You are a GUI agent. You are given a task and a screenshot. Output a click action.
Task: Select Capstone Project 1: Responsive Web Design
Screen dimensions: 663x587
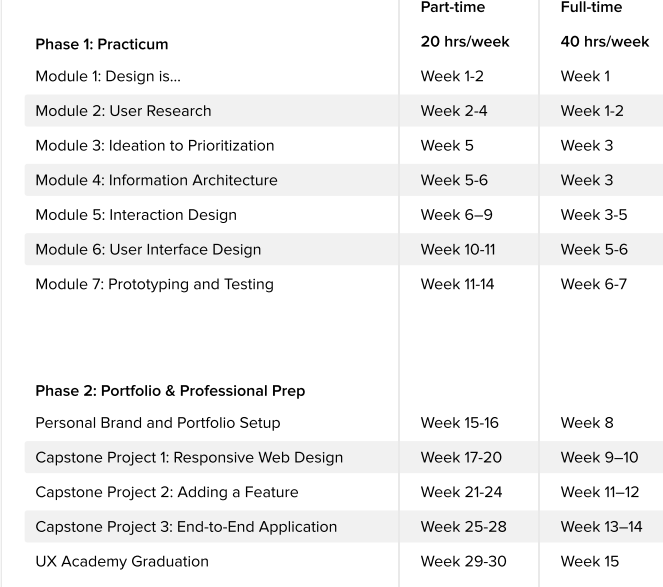189,458
